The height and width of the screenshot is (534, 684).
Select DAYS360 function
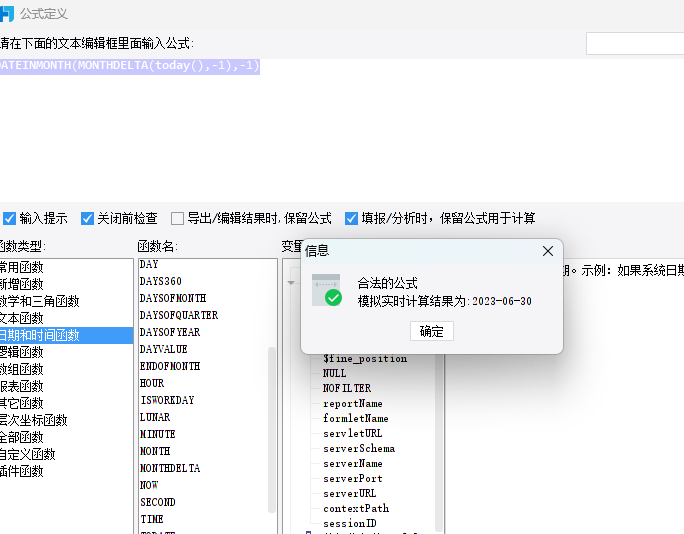[161, 281]
